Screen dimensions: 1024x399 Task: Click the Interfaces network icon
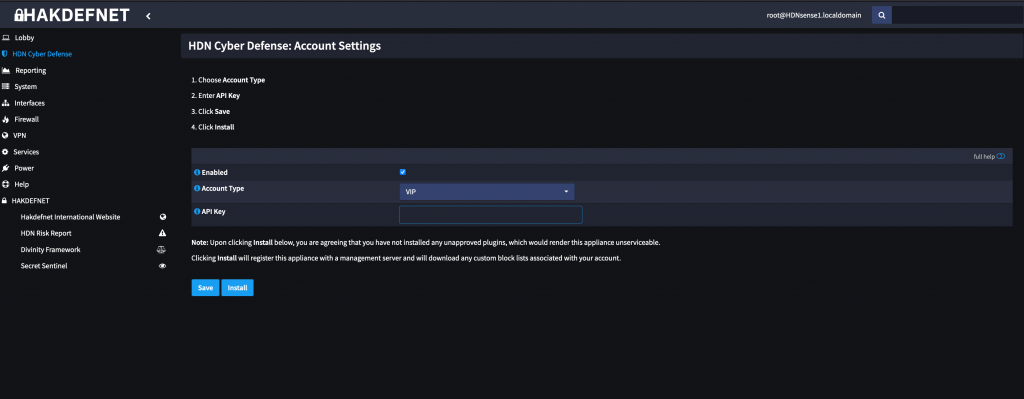point(5,103)
